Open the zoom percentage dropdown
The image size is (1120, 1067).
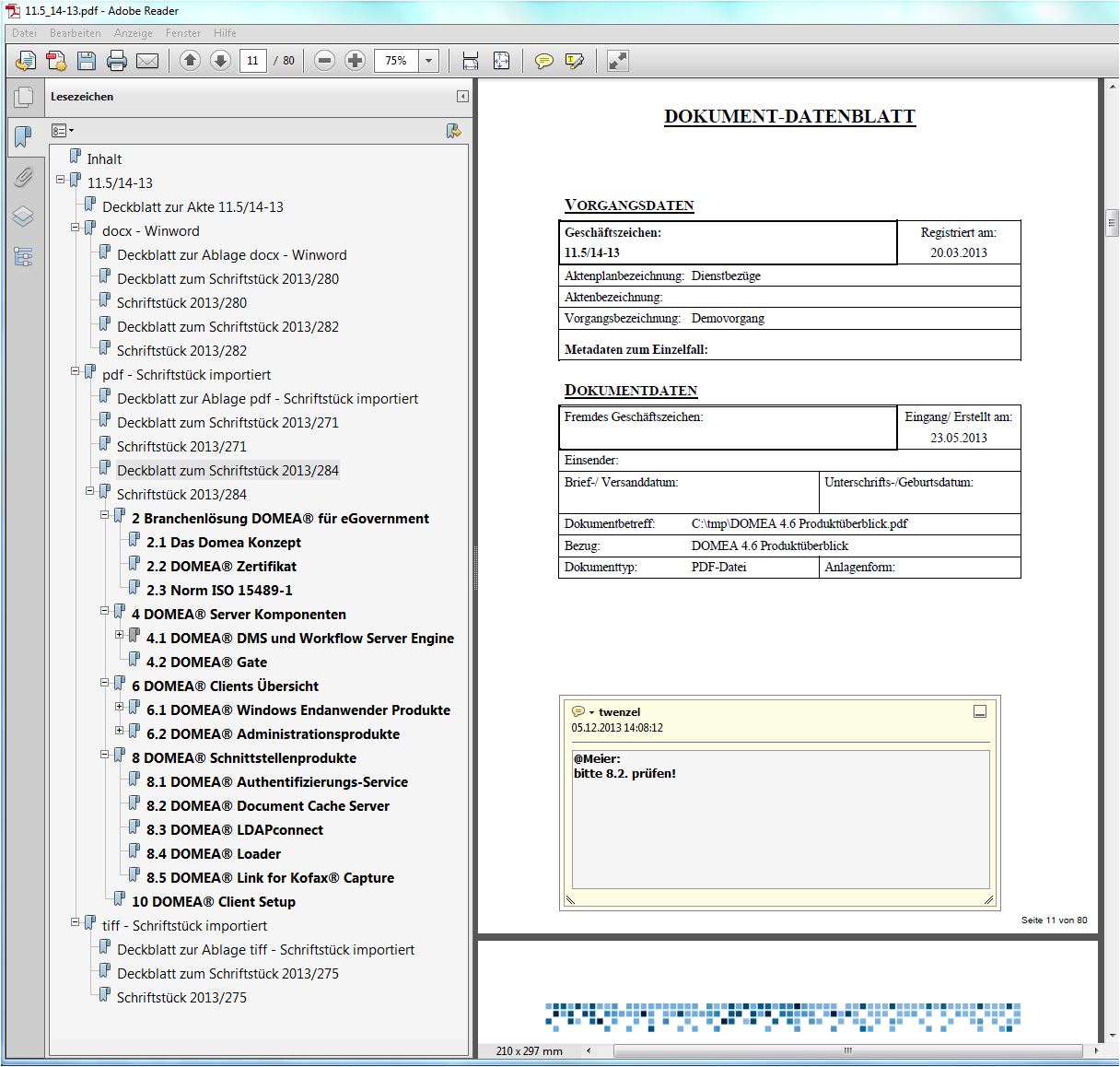pyautogui.click(x=428, y=61)
